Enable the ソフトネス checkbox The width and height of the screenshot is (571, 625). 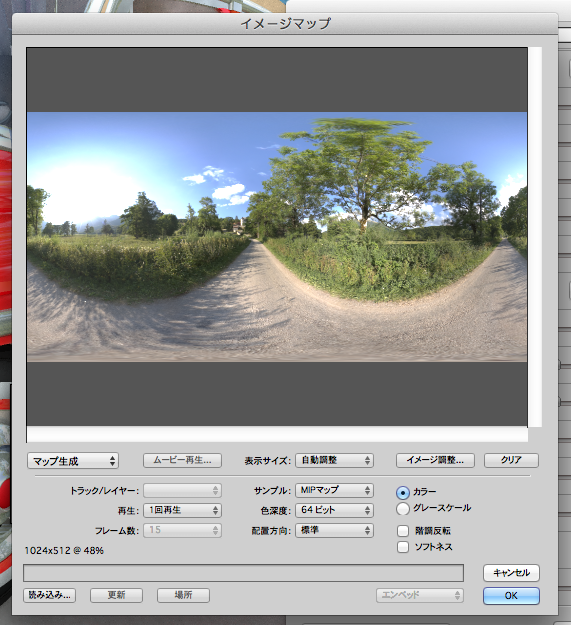click(403, 547)
